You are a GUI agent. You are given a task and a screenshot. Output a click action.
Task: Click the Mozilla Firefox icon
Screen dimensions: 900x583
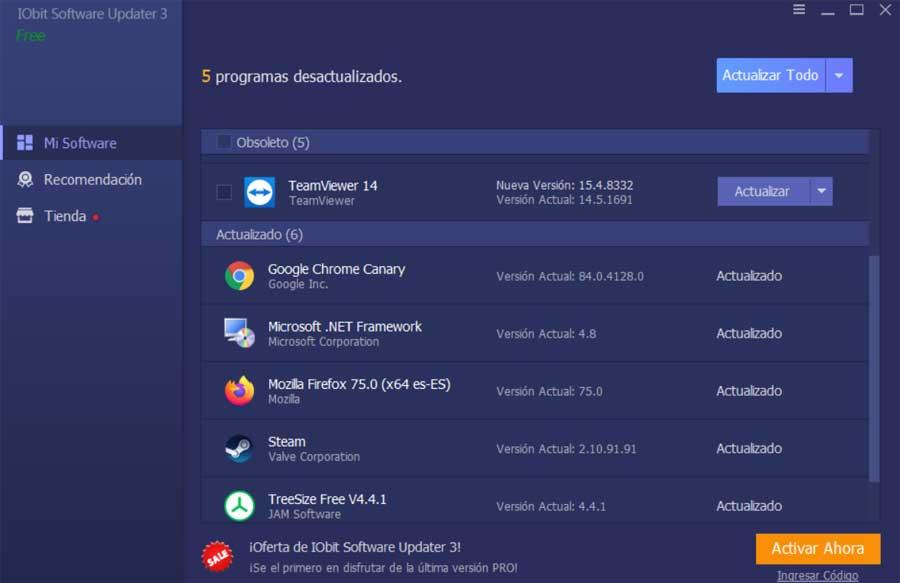click(239, 391)
